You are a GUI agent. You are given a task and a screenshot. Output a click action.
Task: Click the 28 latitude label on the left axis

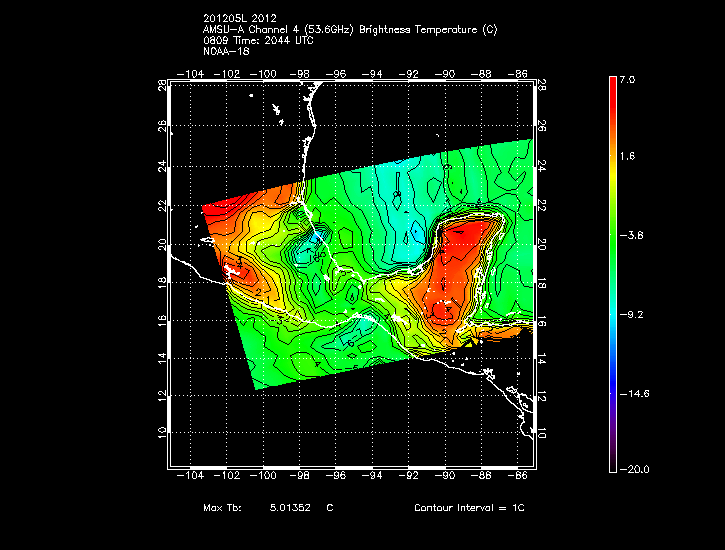point(162,87)
